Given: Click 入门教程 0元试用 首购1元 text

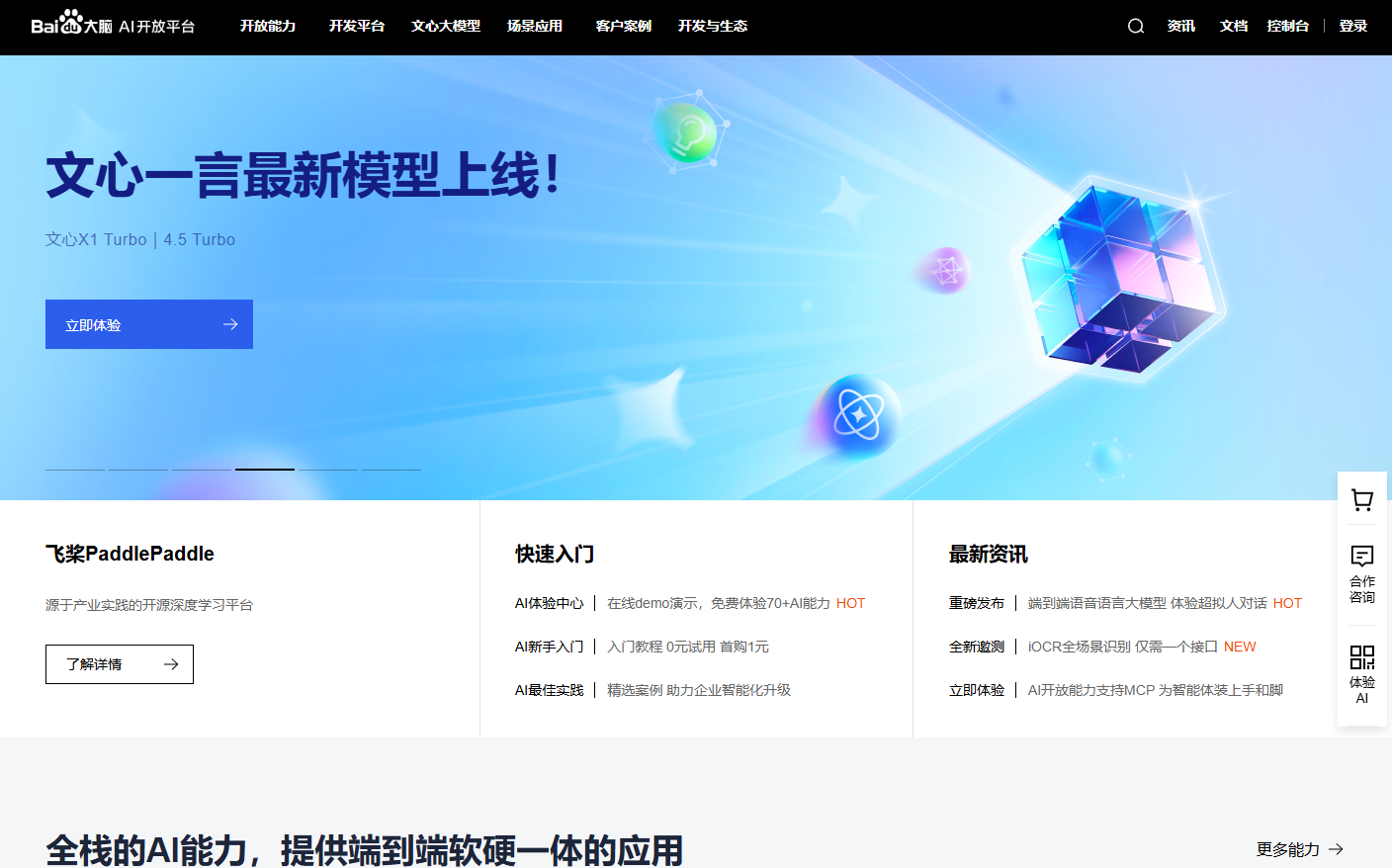Looking at the screenshot, I should coord(688,647).
